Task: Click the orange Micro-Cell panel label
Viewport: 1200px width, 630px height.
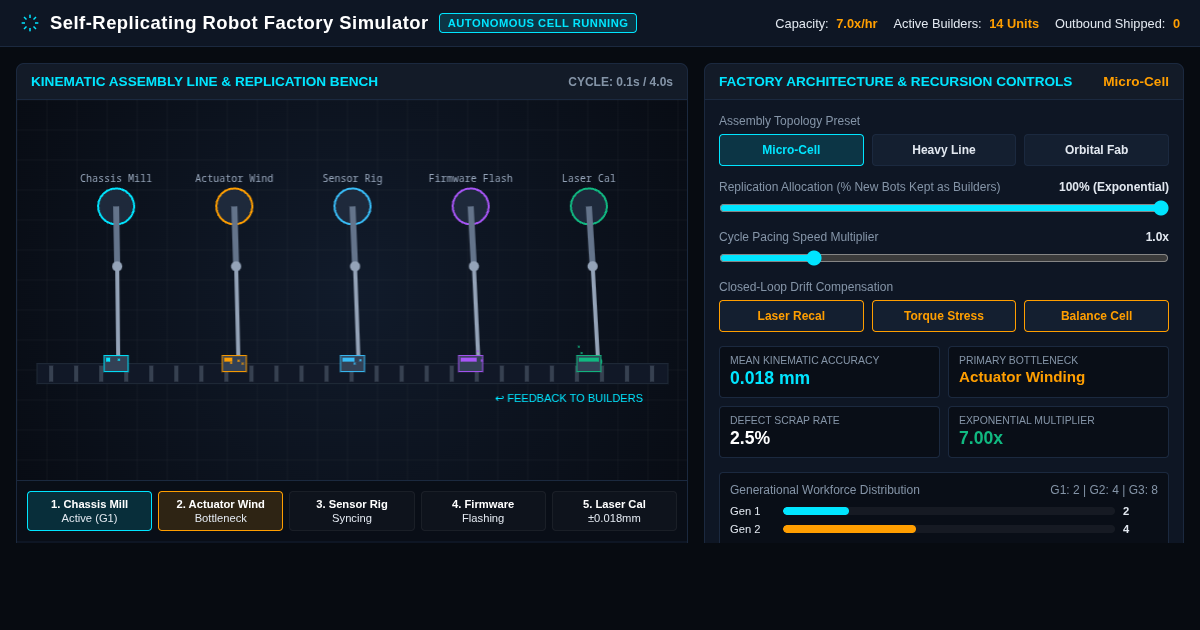Action: [1136, 82]
